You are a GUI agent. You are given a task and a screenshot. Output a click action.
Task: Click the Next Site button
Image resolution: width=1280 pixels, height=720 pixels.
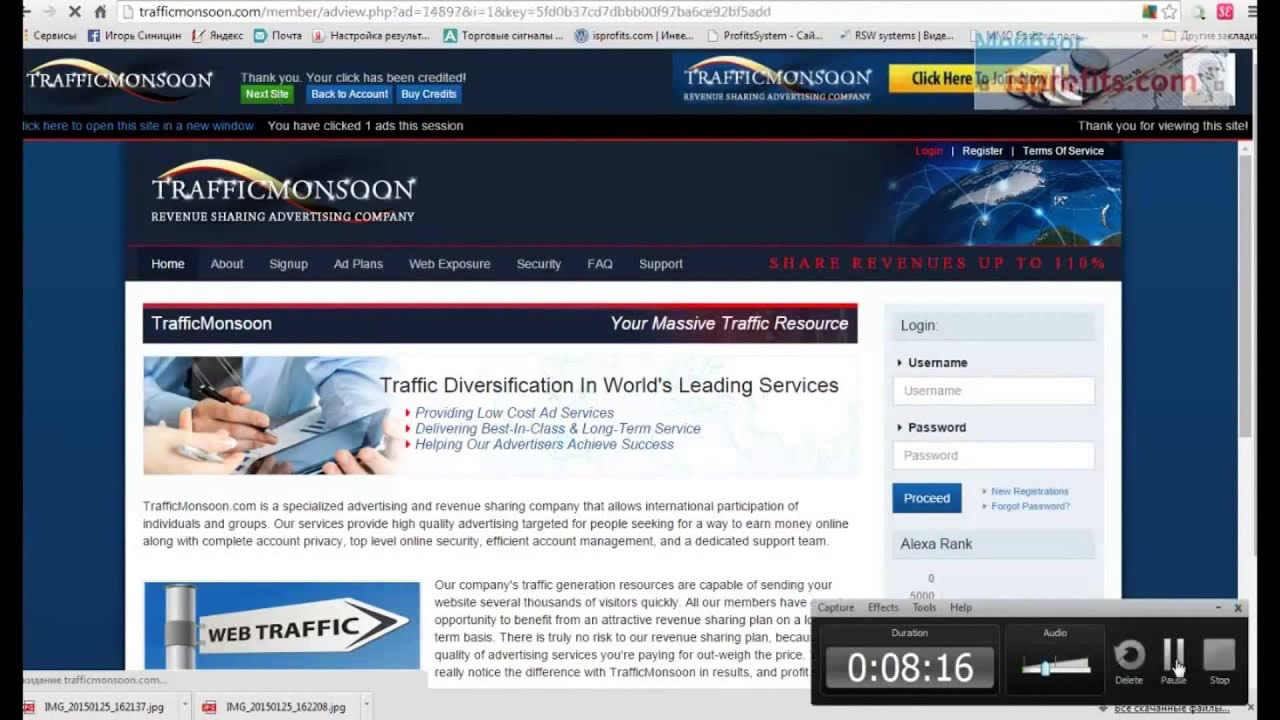pyautogui.click(x=267, y=94)
